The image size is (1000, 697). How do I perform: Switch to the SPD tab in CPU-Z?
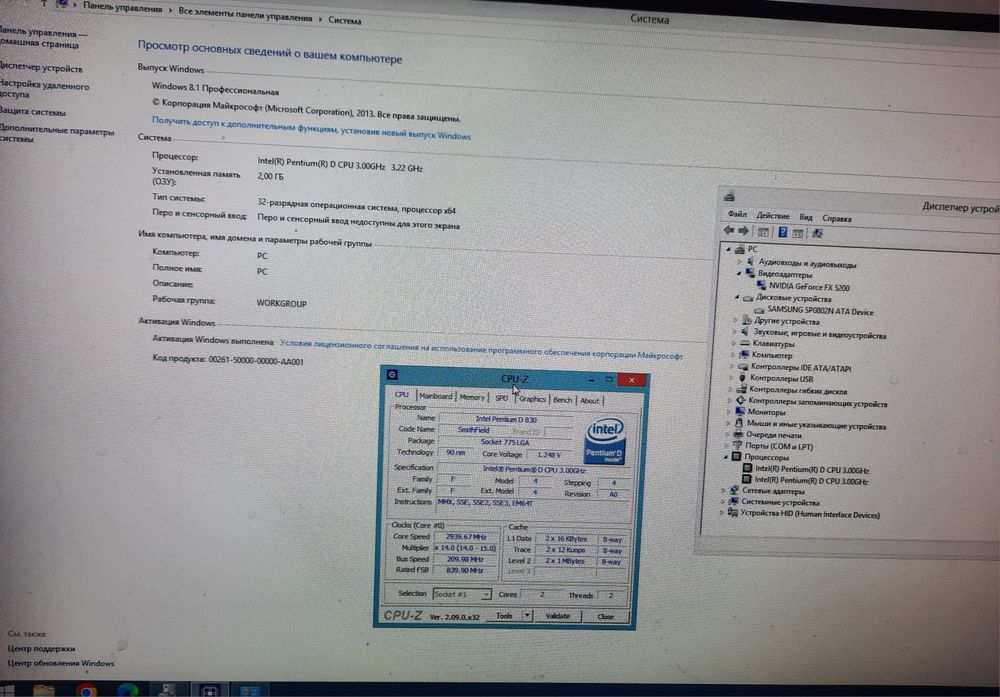[x=502, y=398]
